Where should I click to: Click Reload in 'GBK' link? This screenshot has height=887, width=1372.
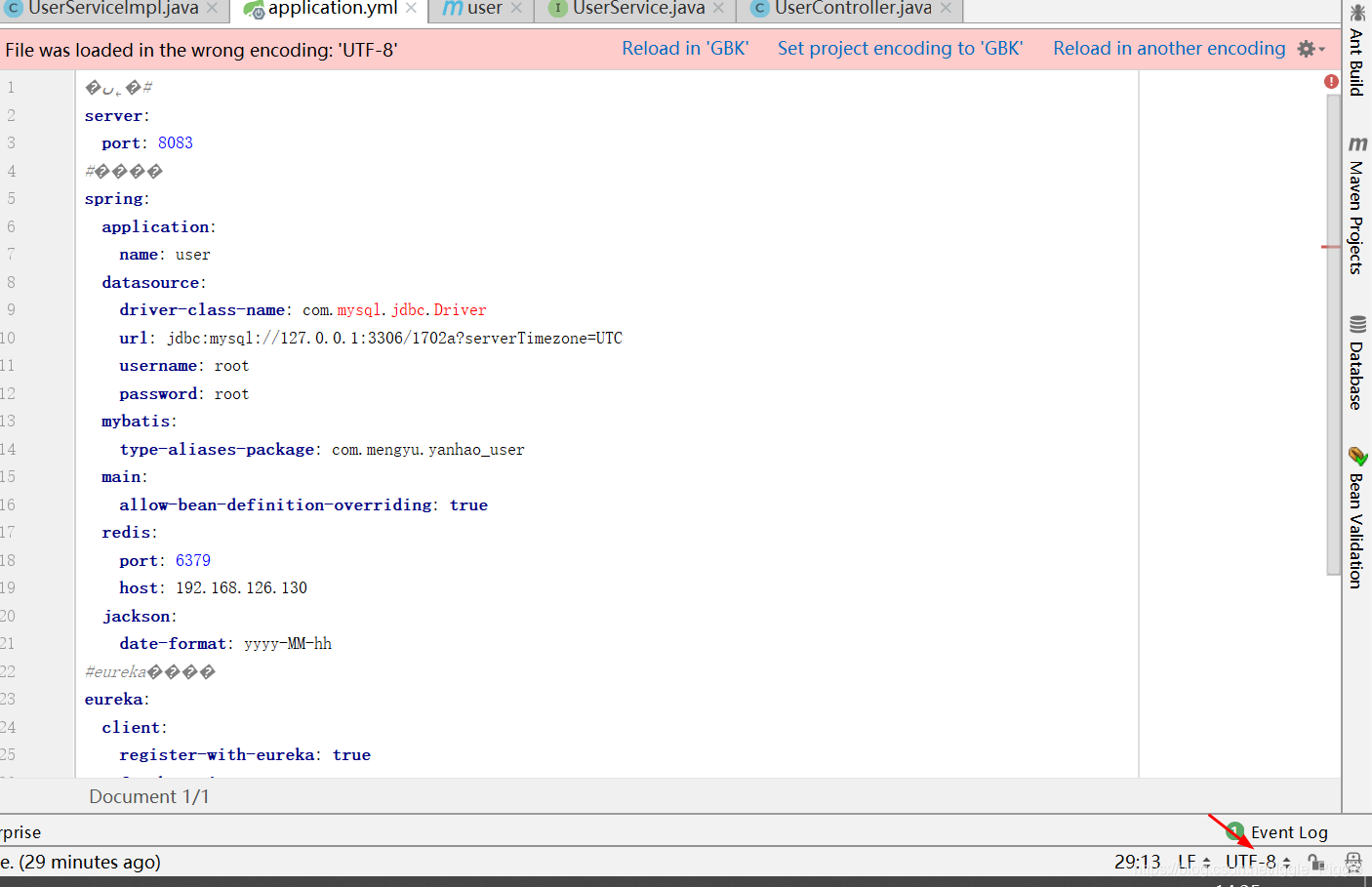pyautogui.click(x=685, y=48)
